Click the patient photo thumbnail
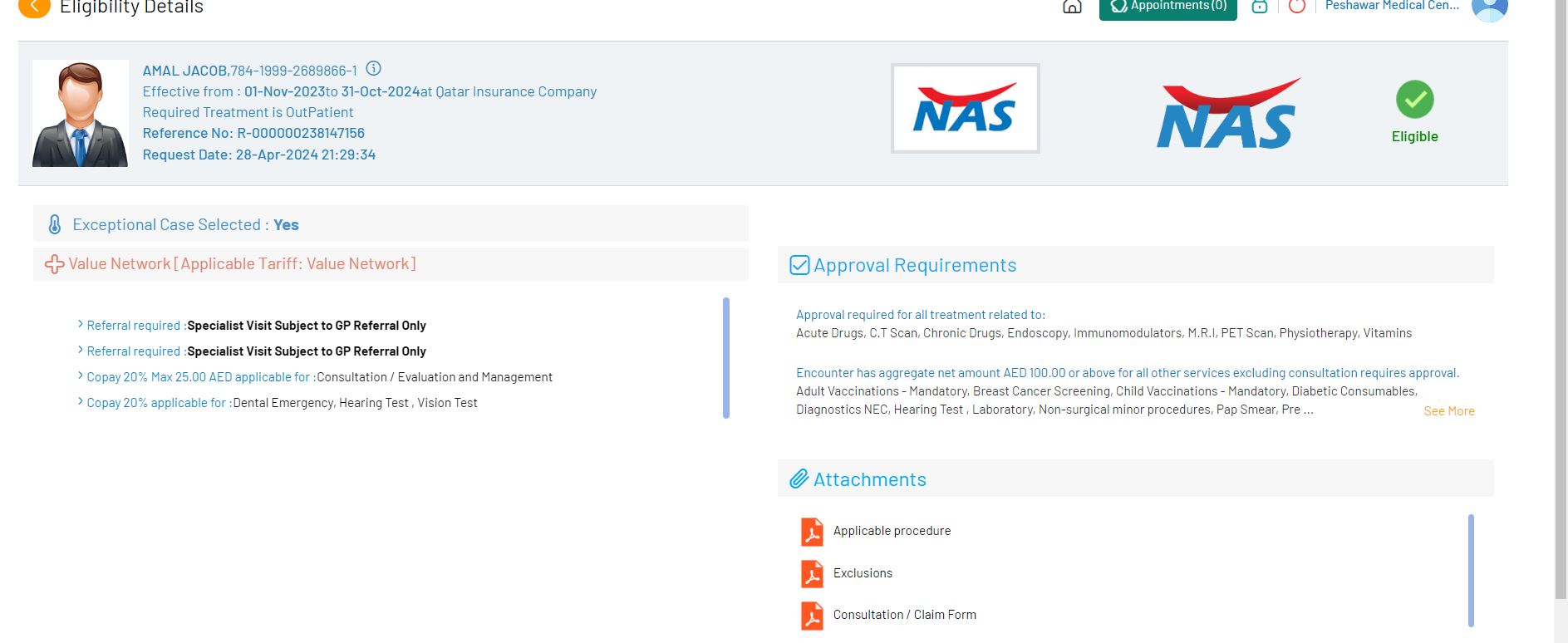 point(81,113)
